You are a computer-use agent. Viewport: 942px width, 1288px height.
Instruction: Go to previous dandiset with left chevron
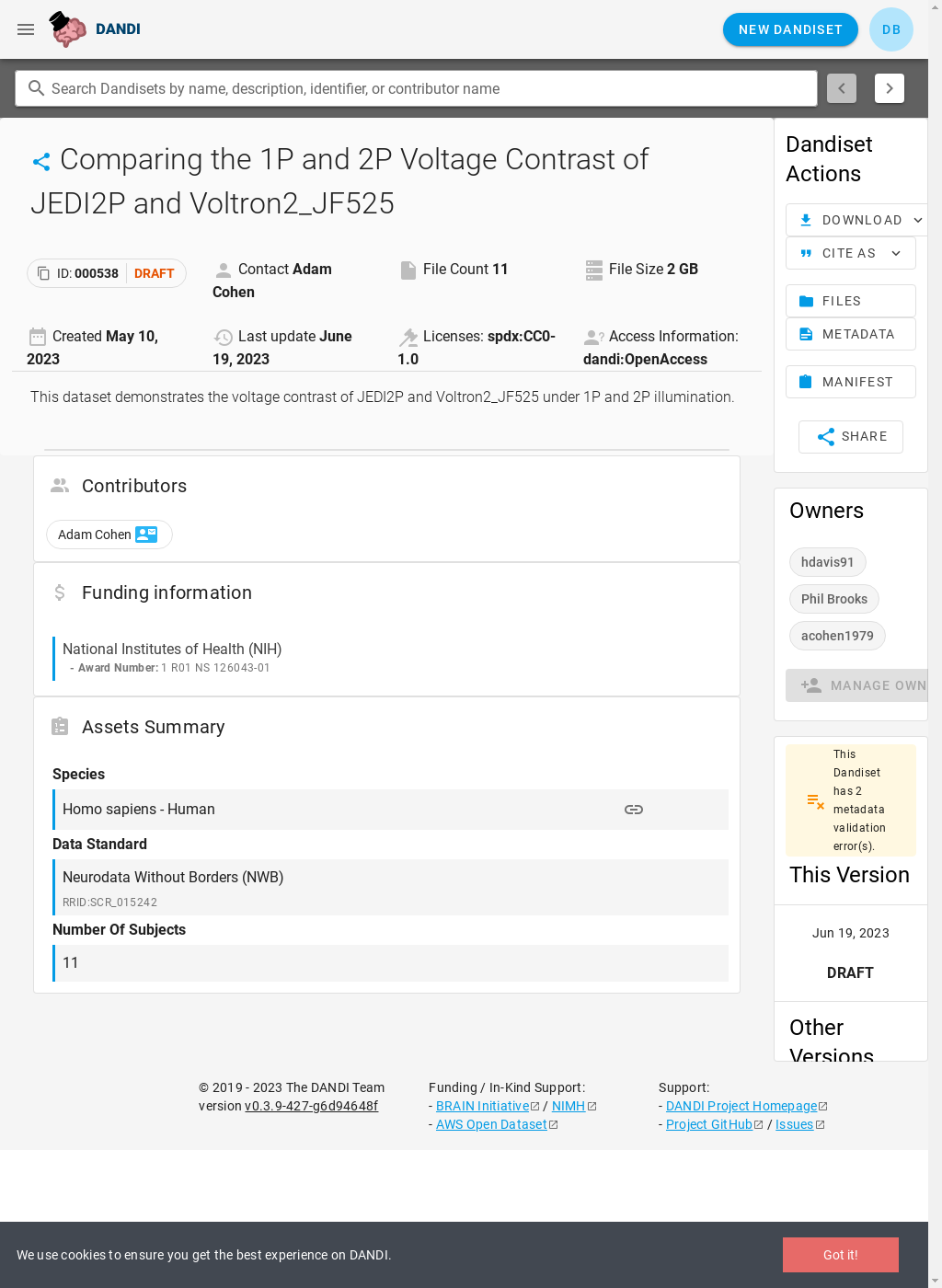[842, 88]
